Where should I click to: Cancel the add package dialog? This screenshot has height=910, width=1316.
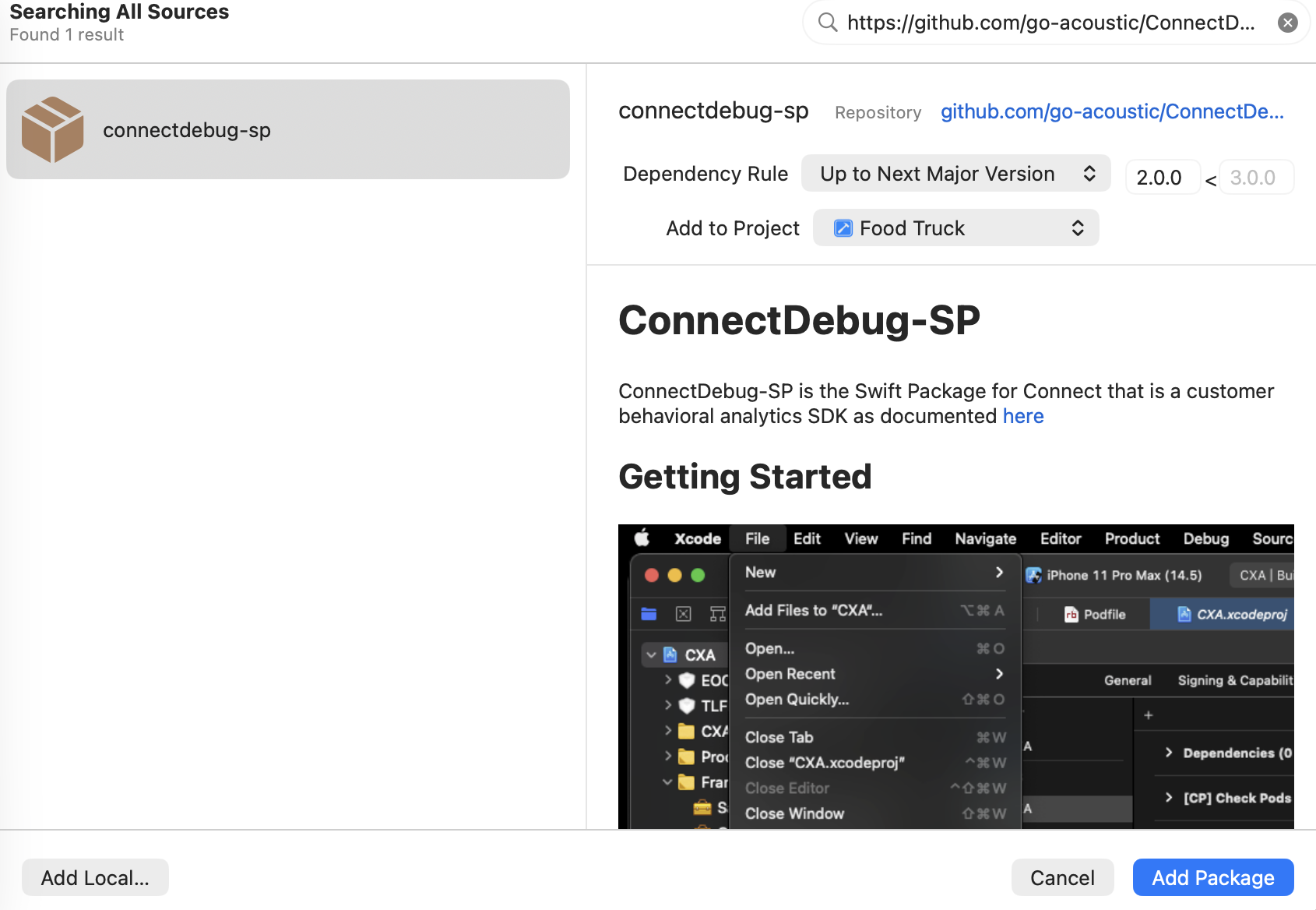pyautogui.click(x=1062, y=877)
